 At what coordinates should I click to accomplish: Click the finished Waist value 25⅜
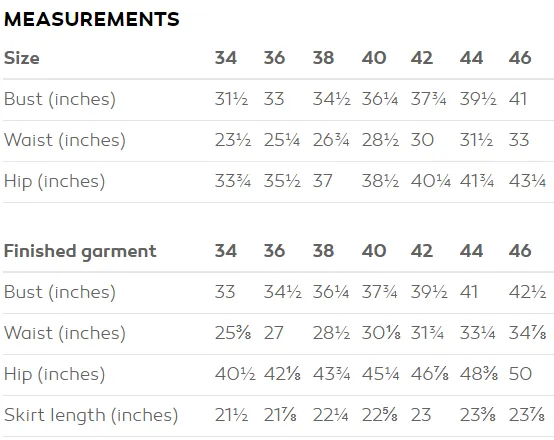233,333
